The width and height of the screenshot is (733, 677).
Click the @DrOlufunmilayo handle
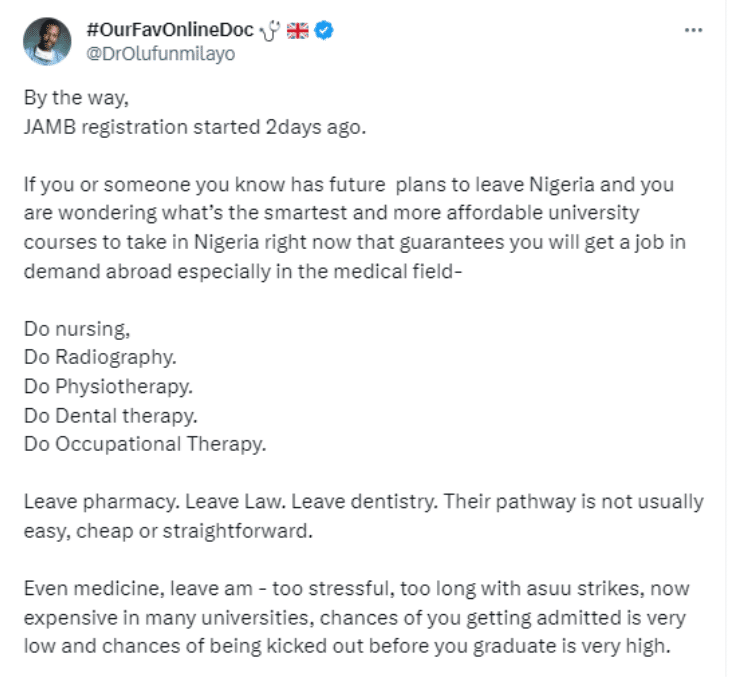tap(162, 54)
